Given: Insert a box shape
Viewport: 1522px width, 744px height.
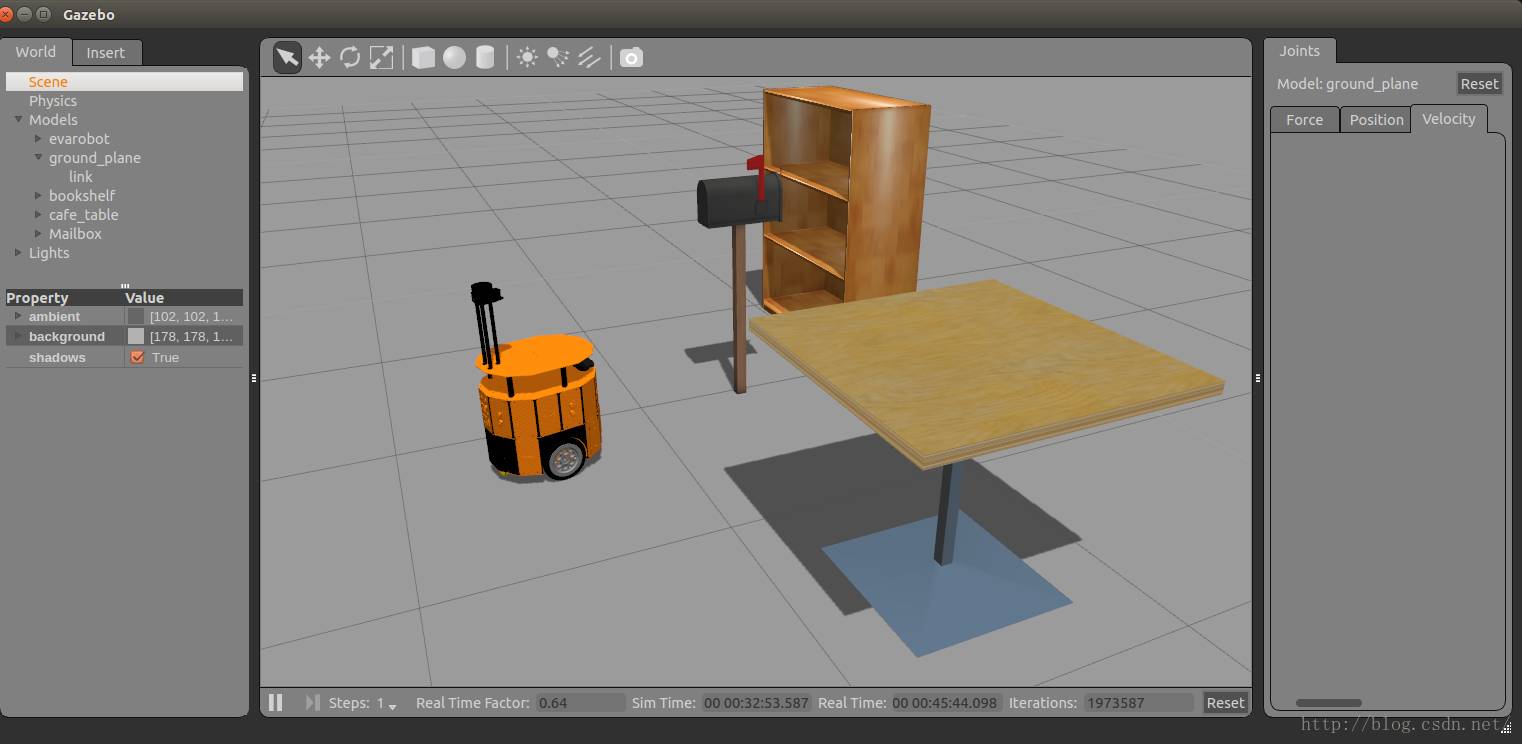Looking at the screenshot, I should [423, 57].
